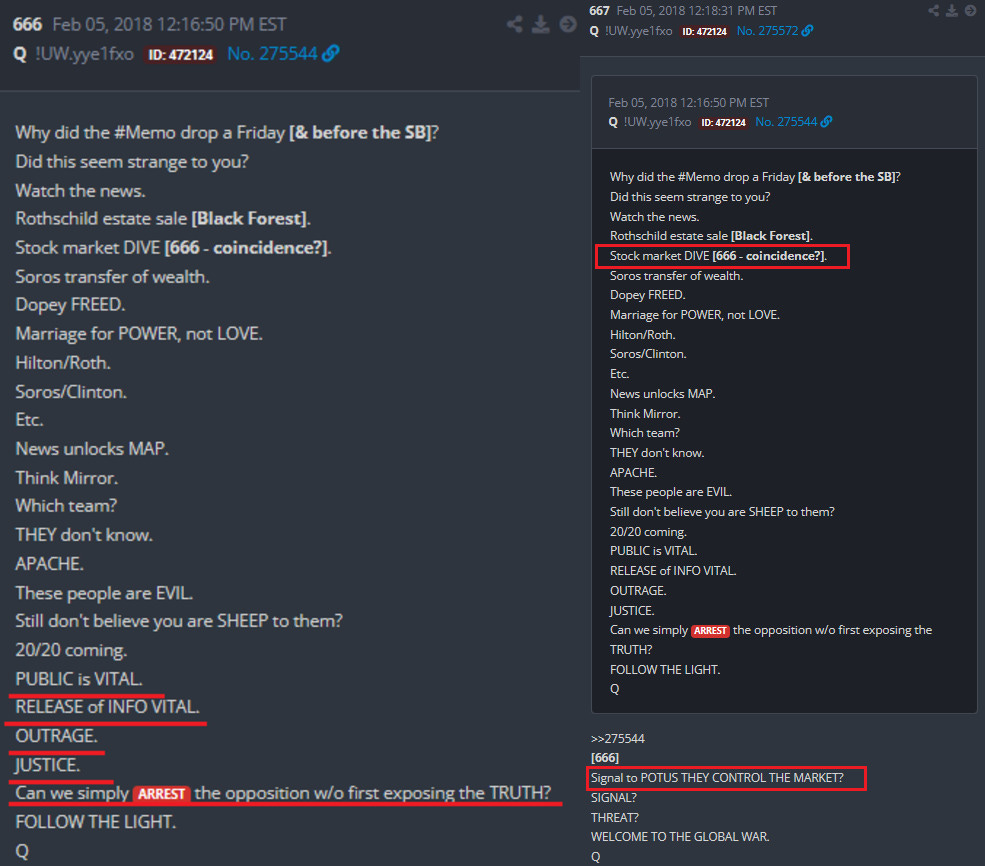Image resolution: width=985 pixels, height=866 pixels.
Task: Click the ARREST tag in the quoted post
Action: click(710, 631)
